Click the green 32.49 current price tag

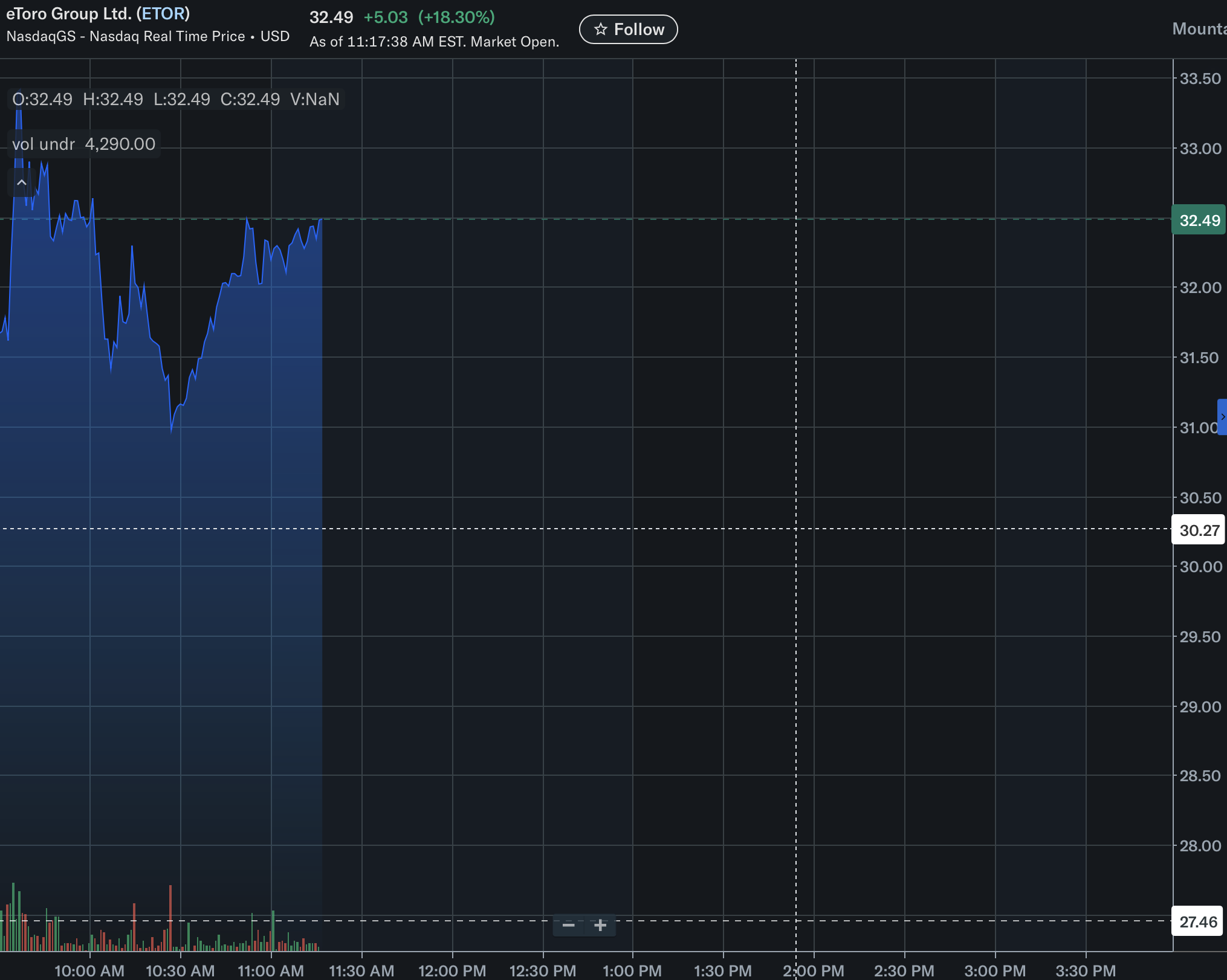pyautogui.click(x=1199, y=220)
